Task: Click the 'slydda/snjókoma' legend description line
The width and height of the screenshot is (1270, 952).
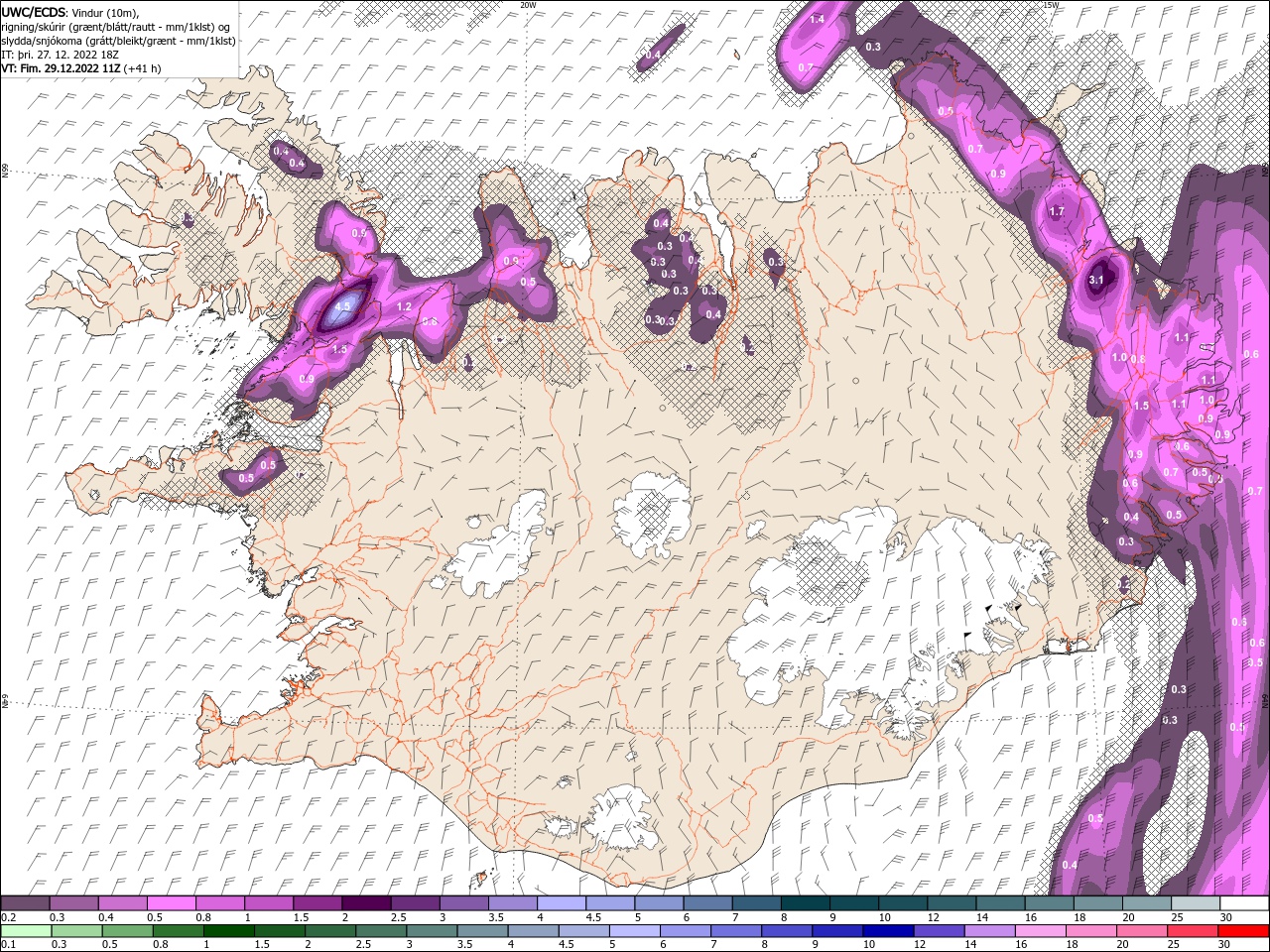Action: point(118,41)
